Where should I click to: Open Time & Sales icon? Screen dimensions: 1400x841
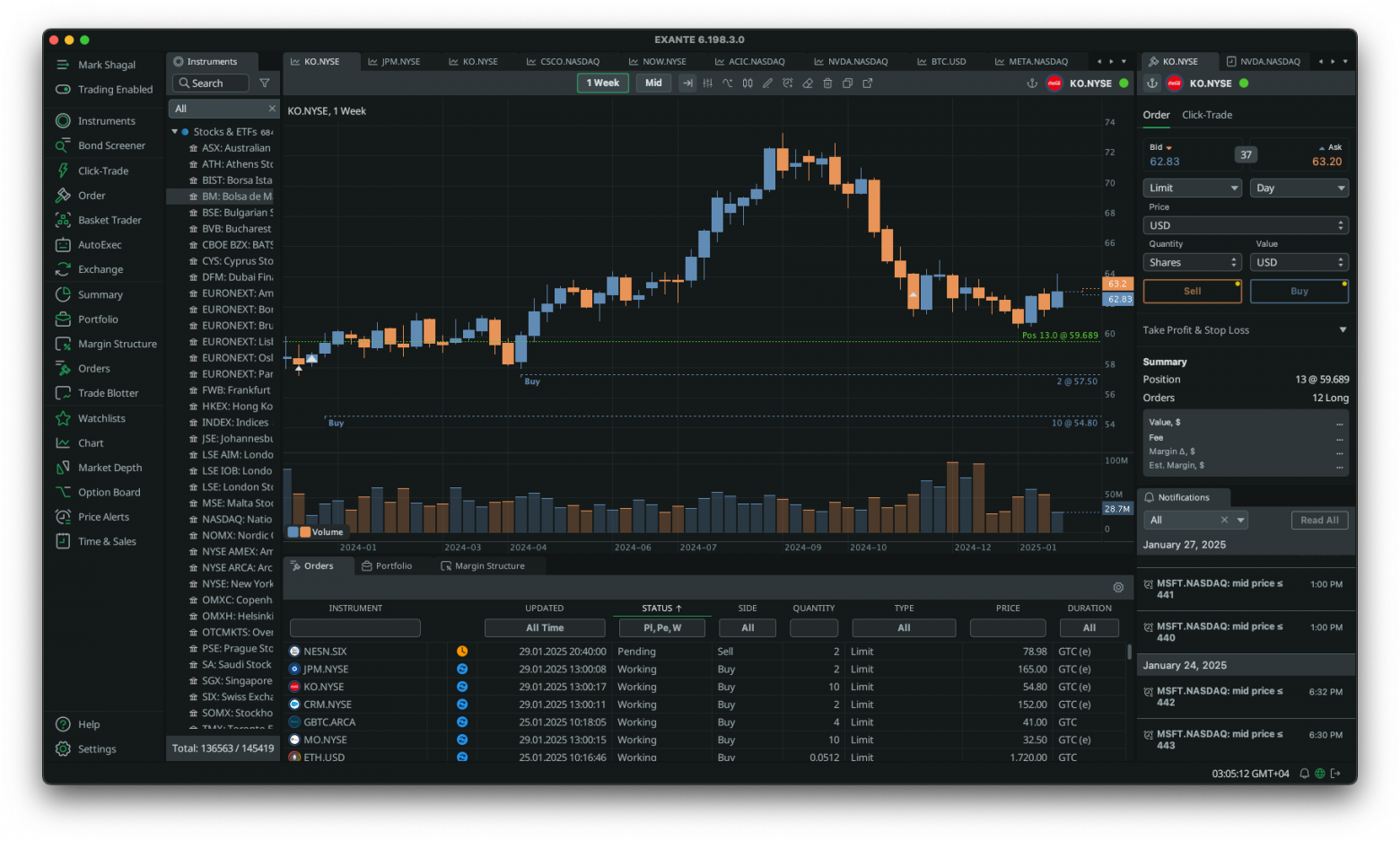[63, 541]
